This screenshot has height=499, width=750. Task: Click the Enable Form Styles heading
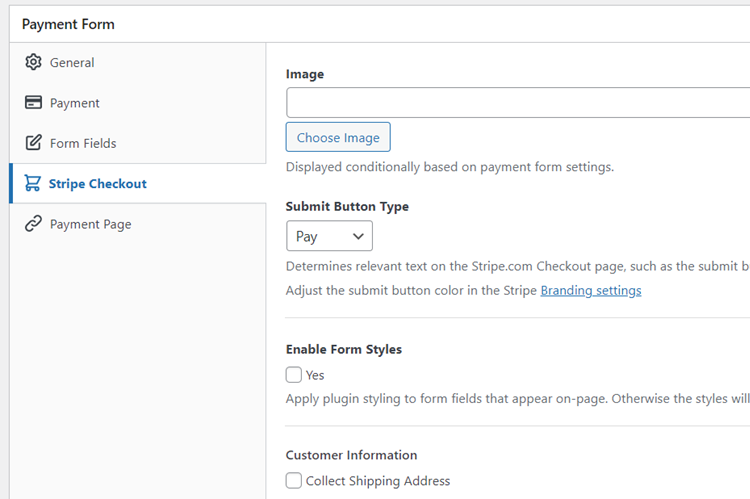(x=344, y=349)
